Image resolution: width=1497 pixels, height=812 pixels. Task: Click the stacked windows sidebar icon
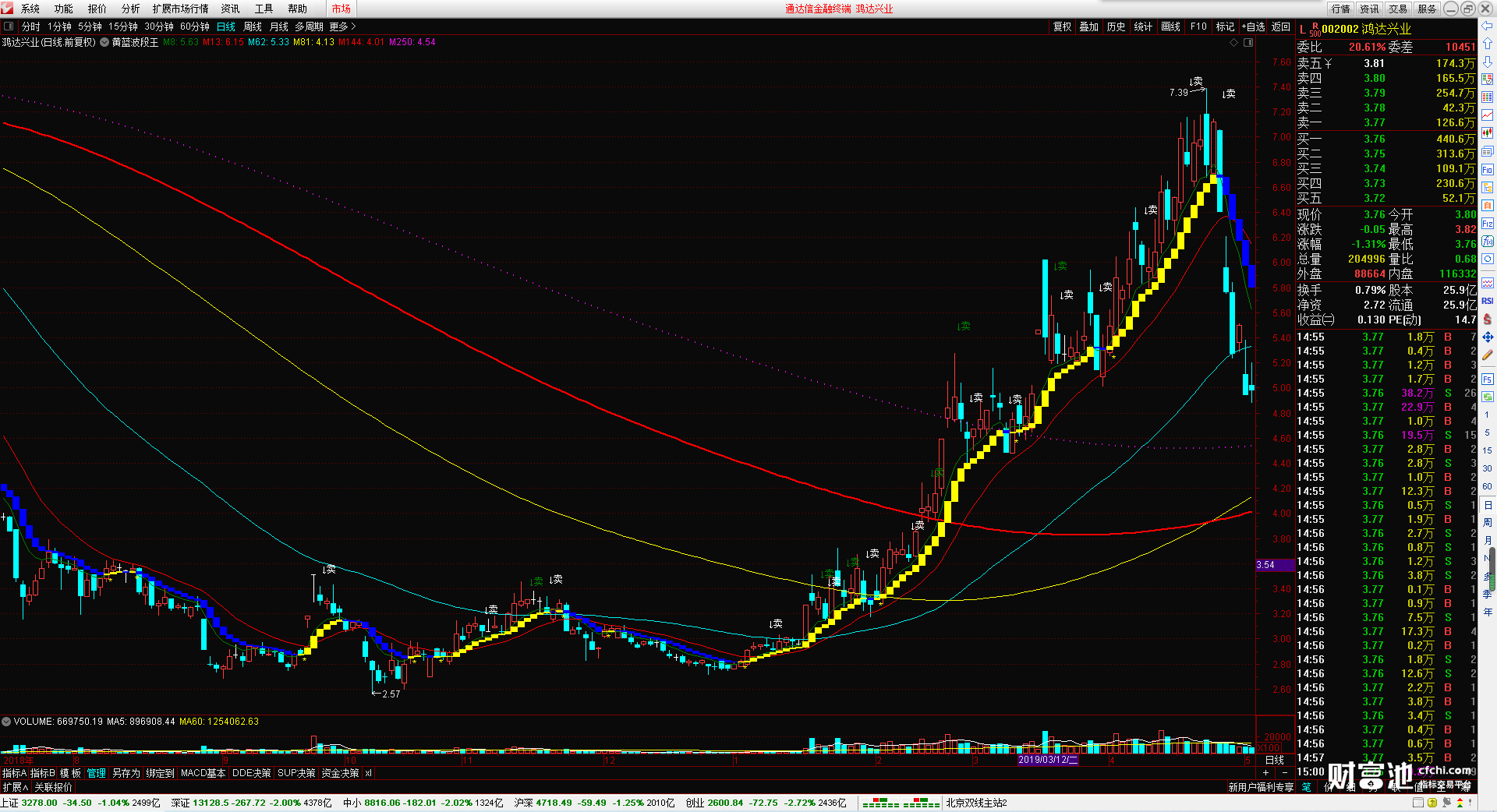coord(1487,151)
